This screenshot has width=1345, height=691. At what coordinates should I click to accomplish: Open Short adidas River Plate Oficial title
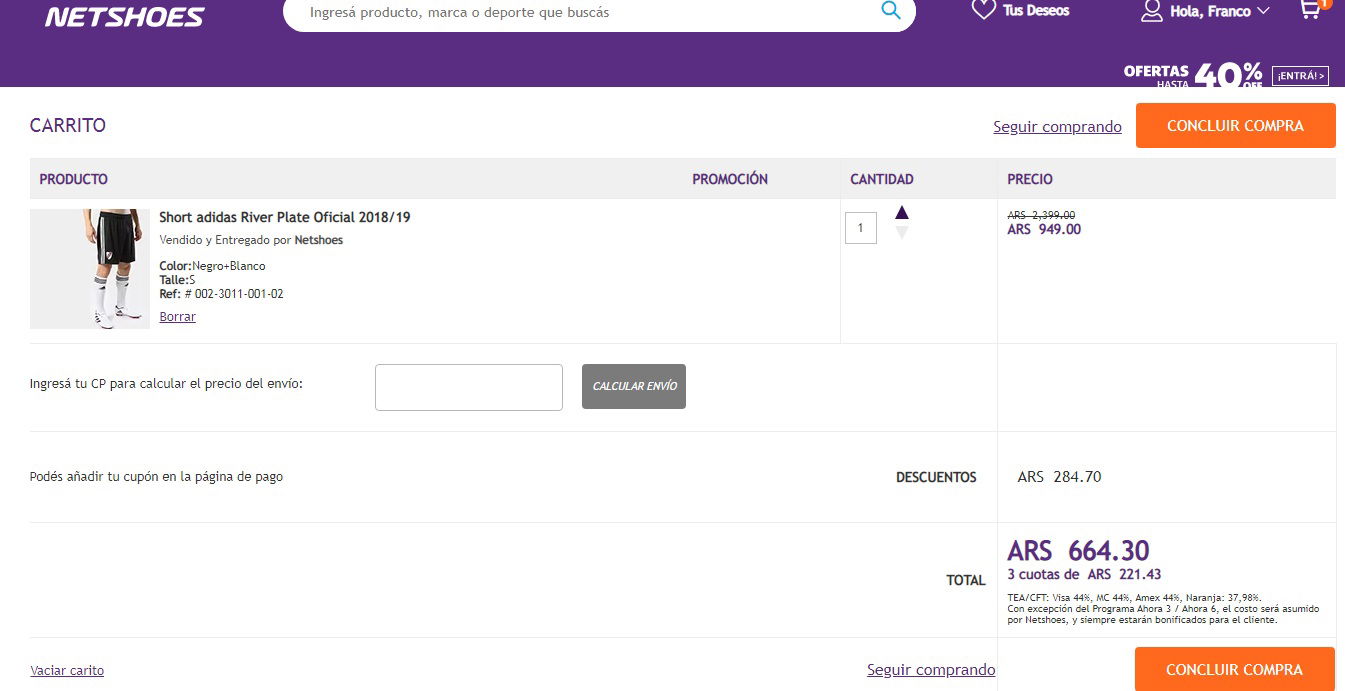tap(285, 217)
